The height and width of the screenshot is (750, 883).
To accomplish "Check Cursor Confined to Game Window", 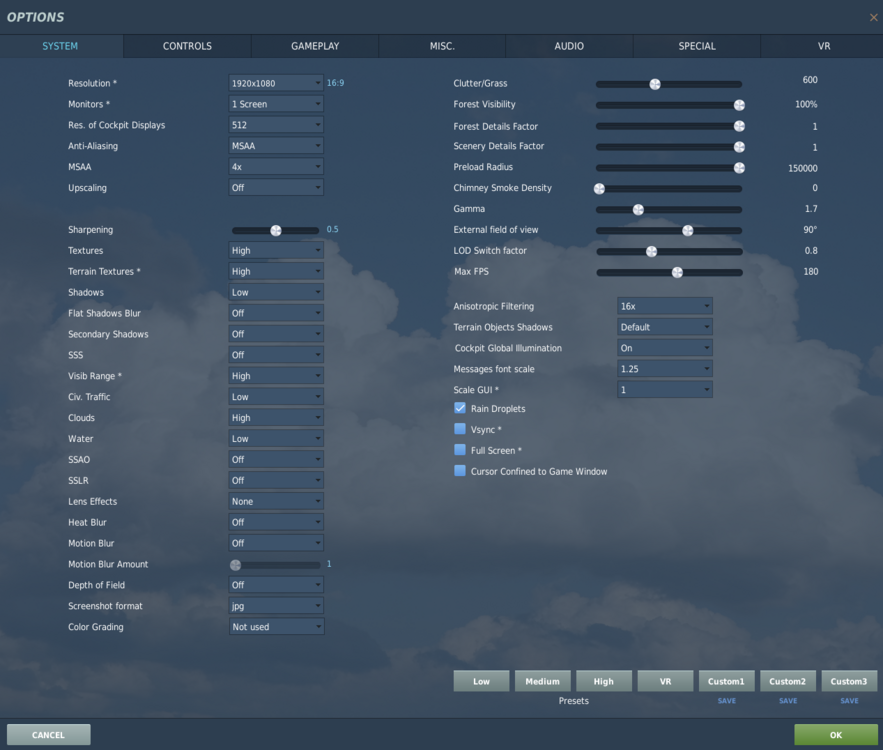I will pos(460,471).
